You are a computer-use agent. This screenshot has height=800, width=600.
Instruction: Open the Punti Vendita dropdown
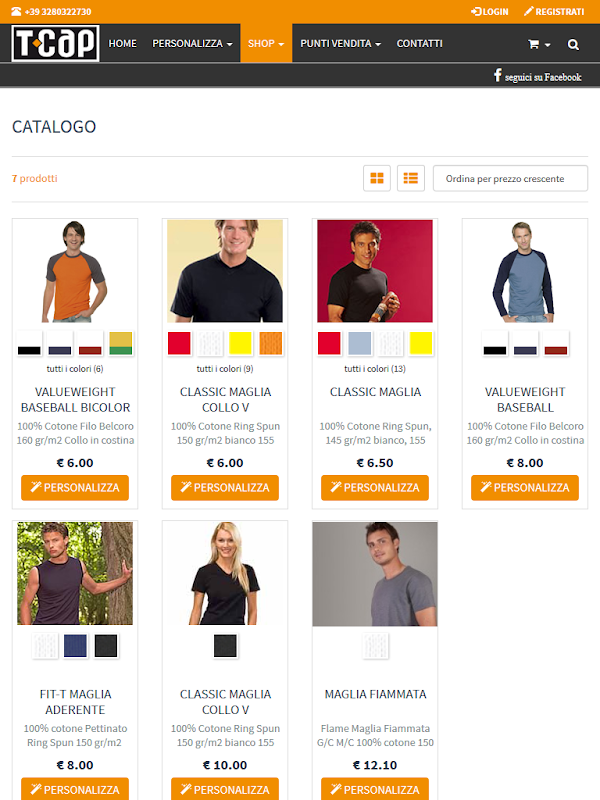pyautogui.click(x=340, y=43)
